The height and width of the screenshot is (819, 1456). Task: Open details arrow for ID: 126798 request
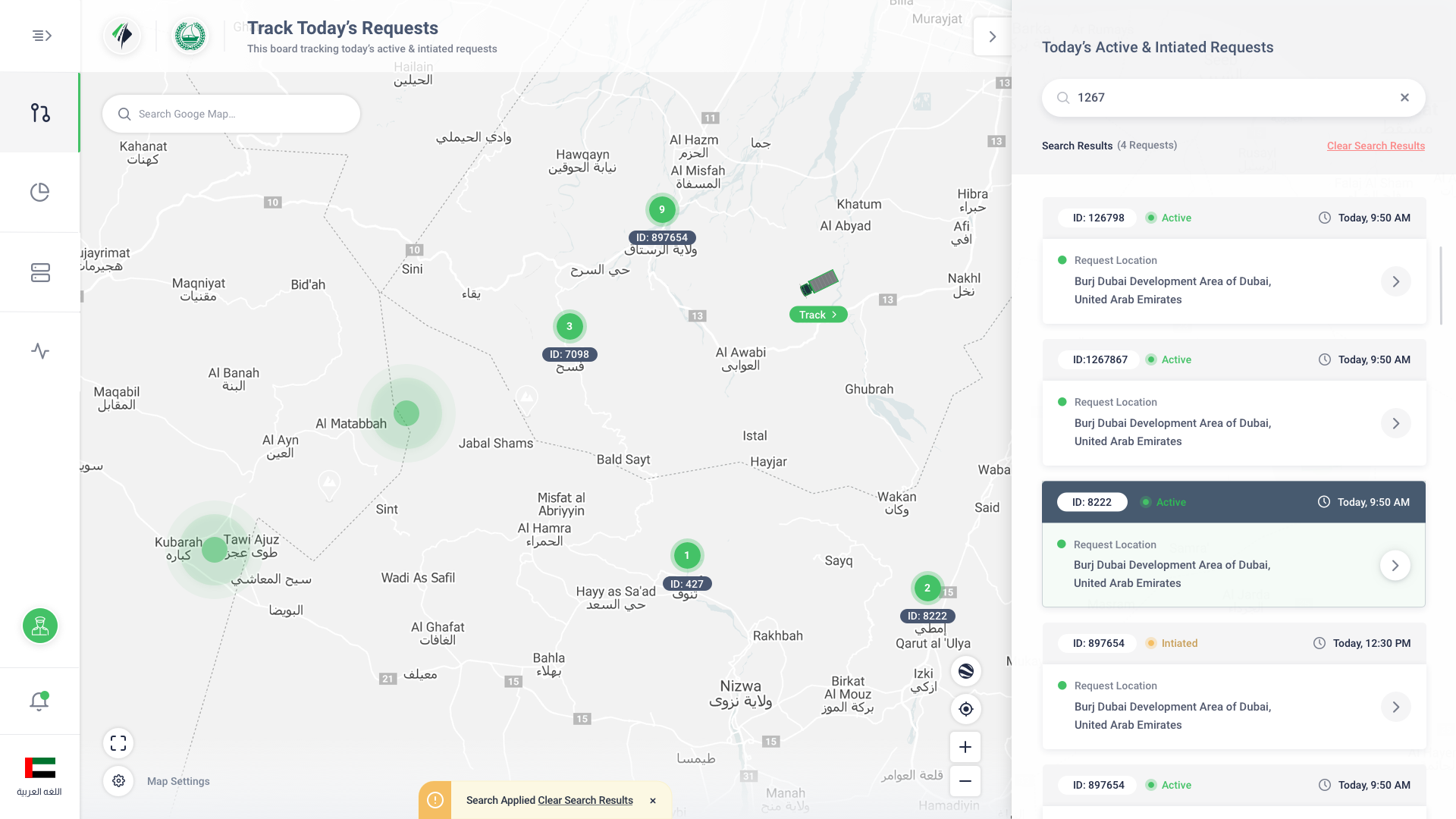pos(1395,281)
